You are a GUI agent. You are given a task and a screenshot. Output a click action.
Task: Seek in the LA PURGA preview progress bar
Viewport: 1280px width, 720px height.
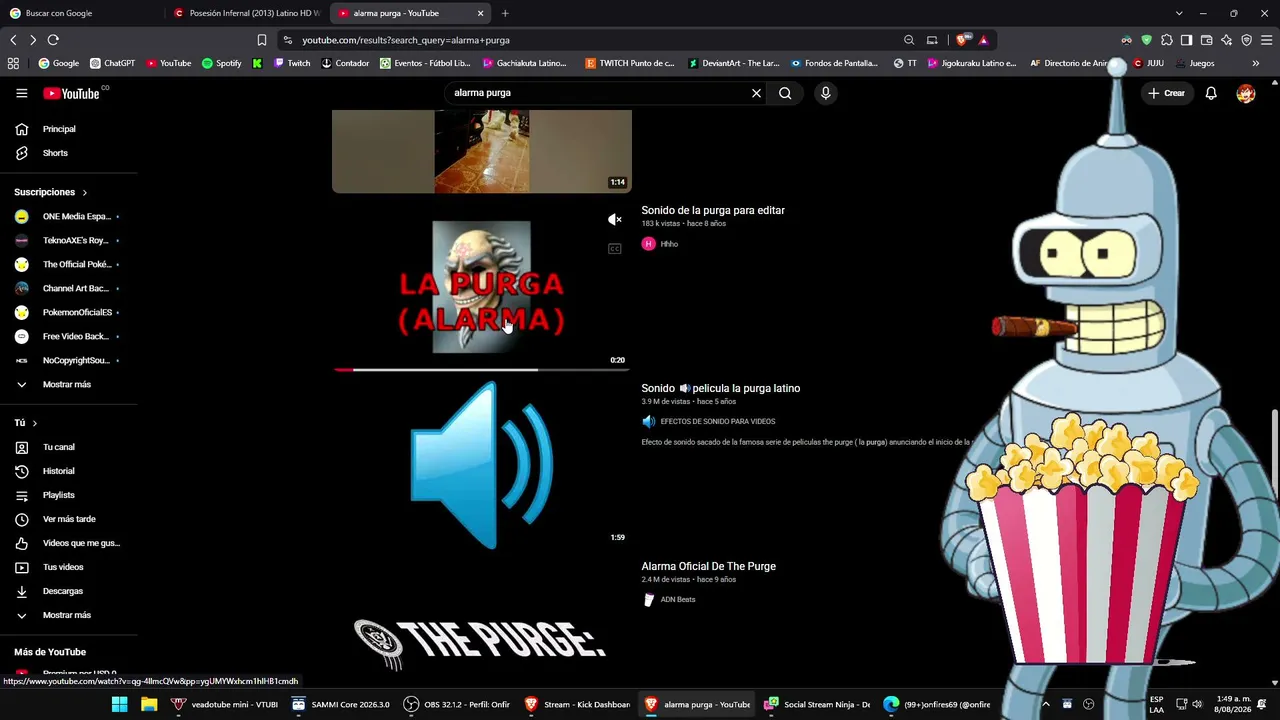[x=482, y=370]
